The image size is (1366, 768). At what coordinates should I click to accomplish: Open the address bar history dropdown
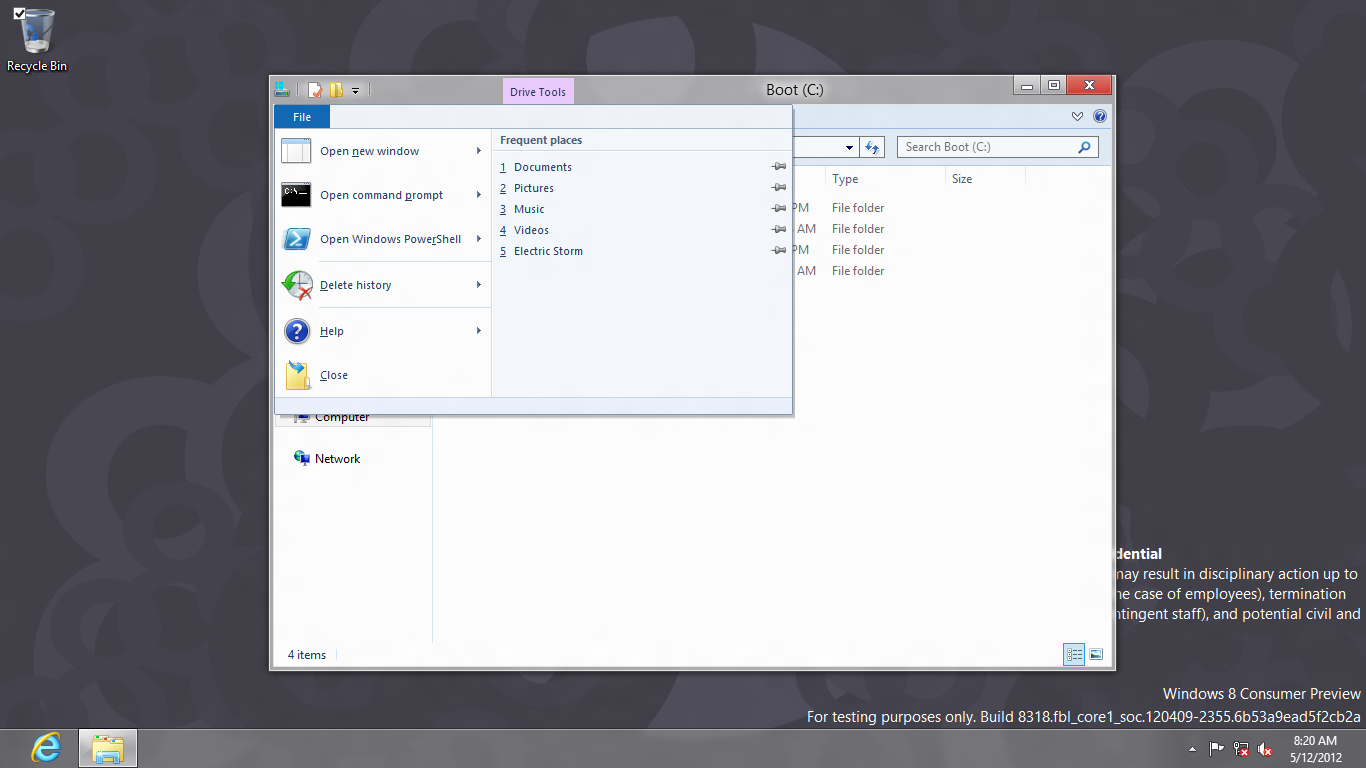tap(850, 147)
